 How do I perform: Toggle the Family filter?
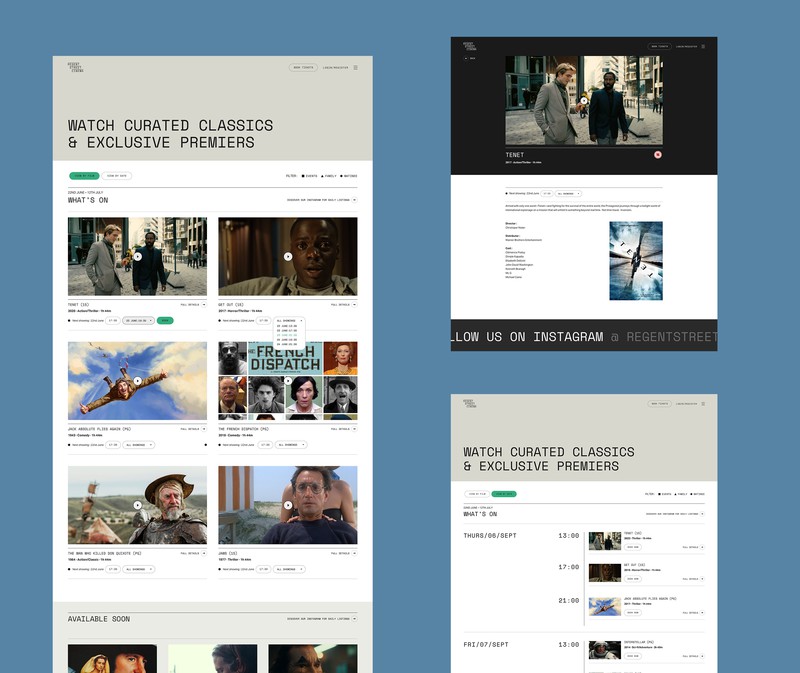330,175
